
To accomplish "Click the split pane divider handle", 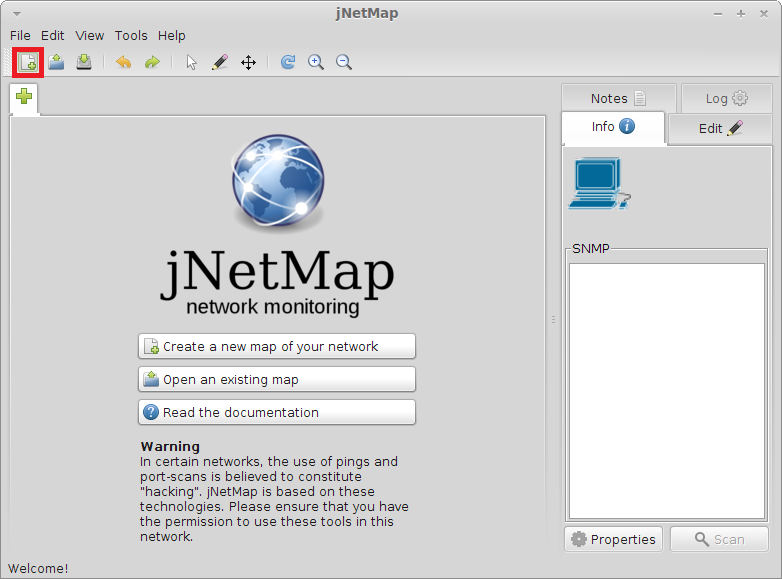I will click(553, 320).
